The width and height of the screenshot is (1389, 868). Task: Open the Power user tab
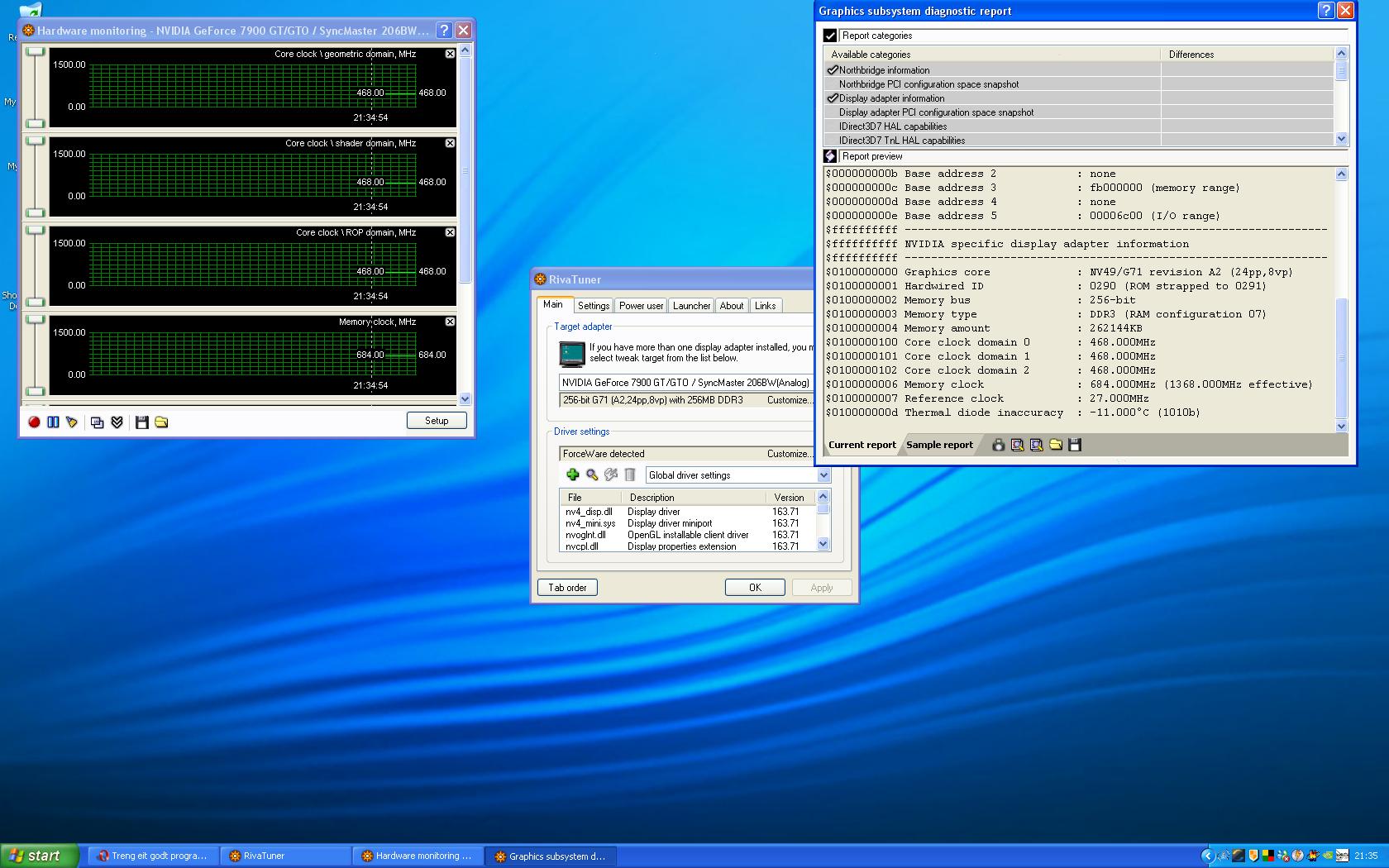point(641,306)
